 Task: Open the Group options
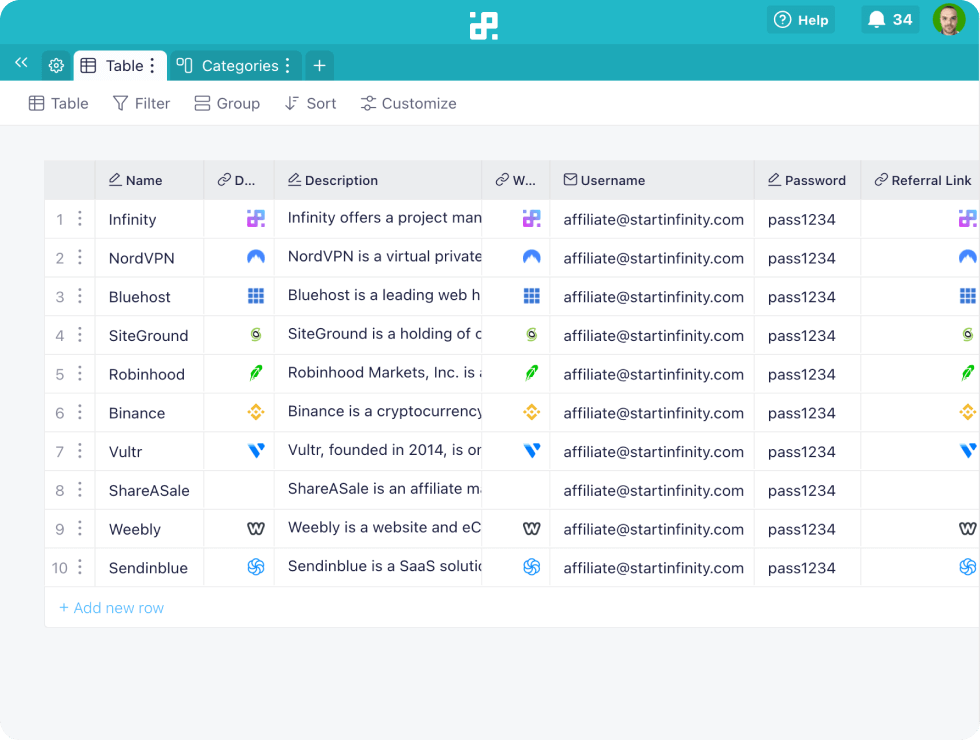point(227,103)
